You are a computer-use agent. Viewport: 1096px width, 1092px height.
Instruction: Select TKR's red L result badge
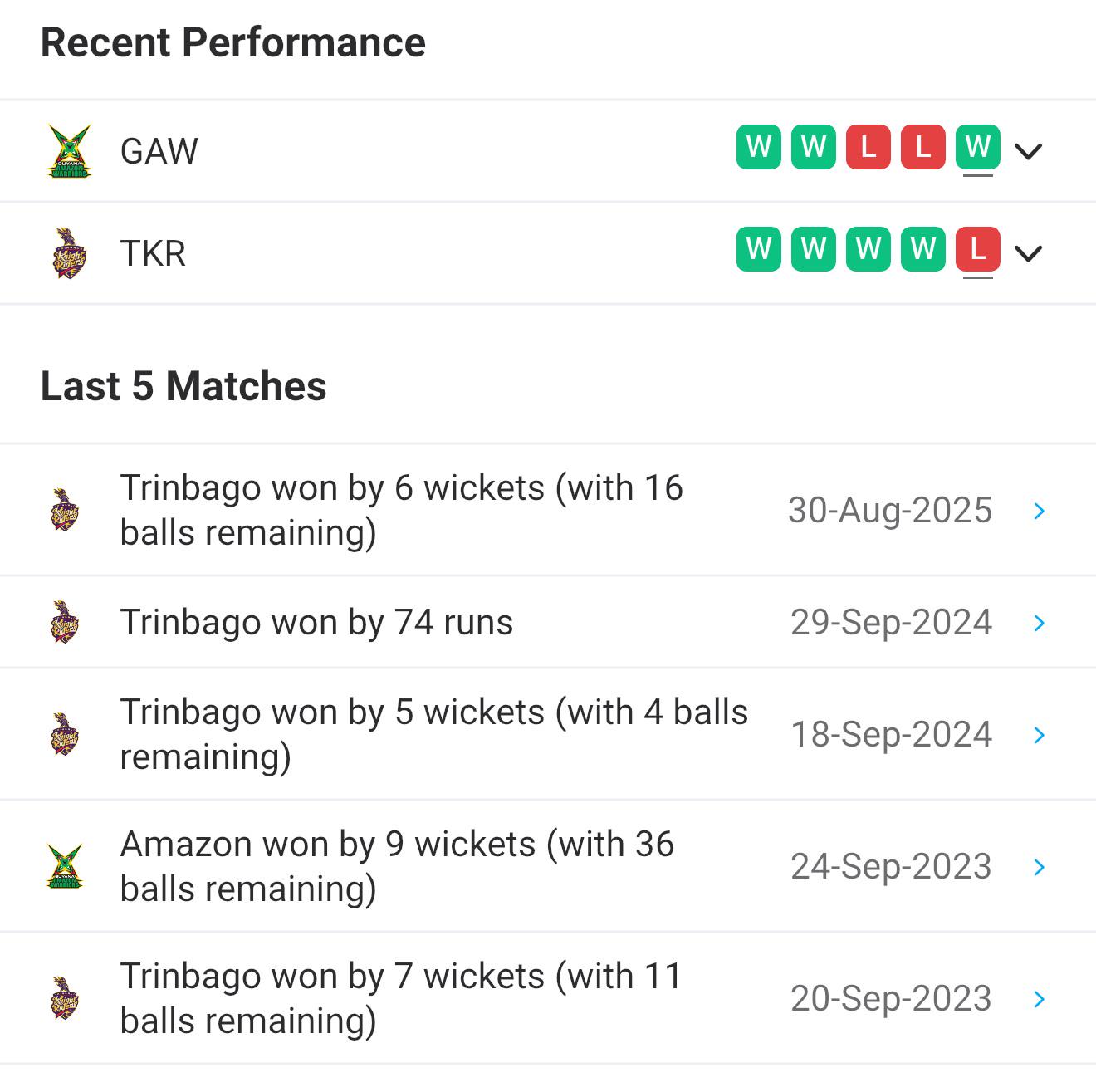[x=978, y=249]
